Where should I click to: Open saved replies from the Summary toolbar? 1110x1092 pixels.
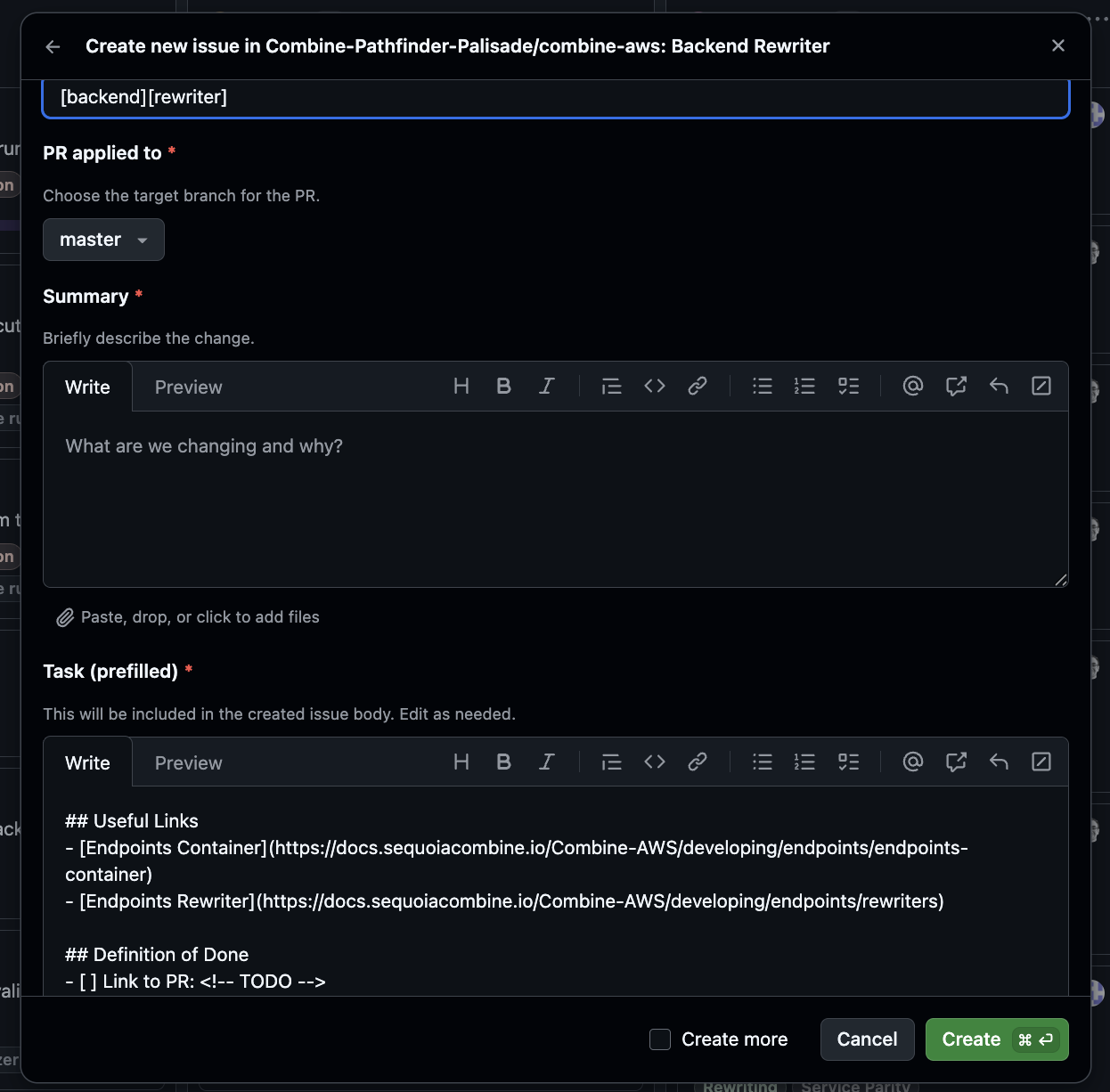[999, 386]
